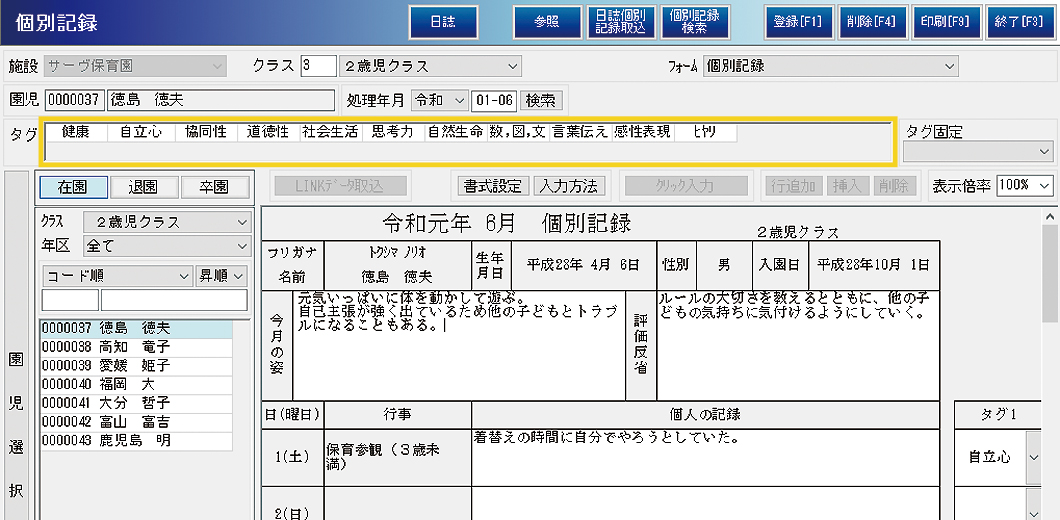Toggle the 在園 enrollment filter
Viewport: 1060px width, 520px height.
(x=73, y=186)
